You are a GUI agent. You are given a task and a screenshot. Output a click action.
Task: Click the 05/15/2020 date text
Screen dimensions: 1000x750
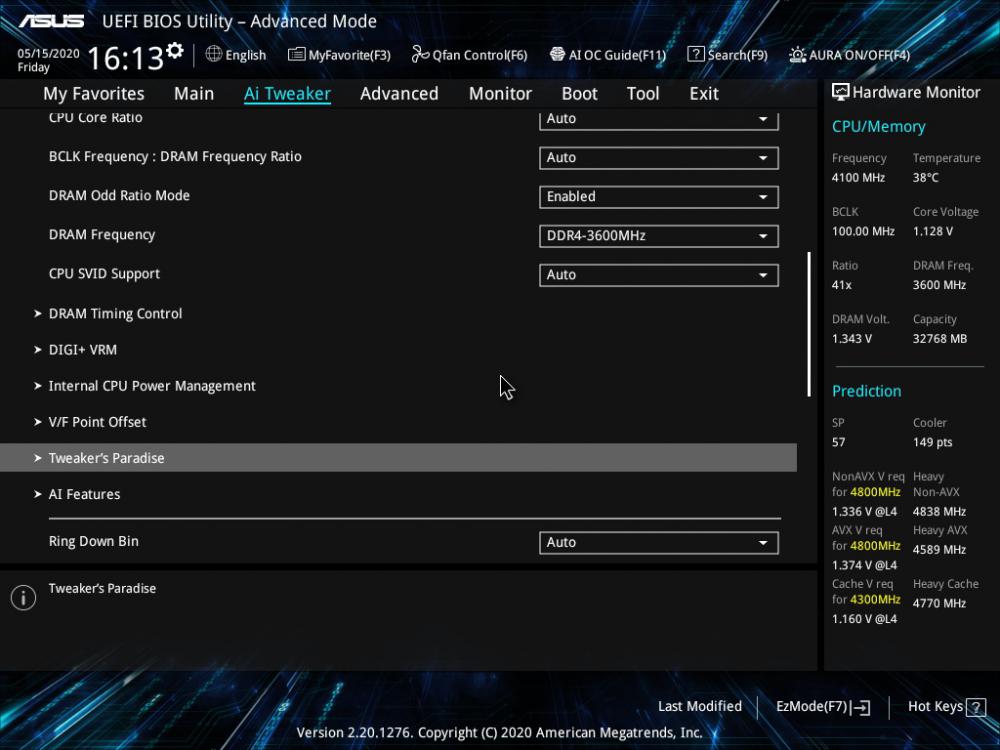coord(48,54)
